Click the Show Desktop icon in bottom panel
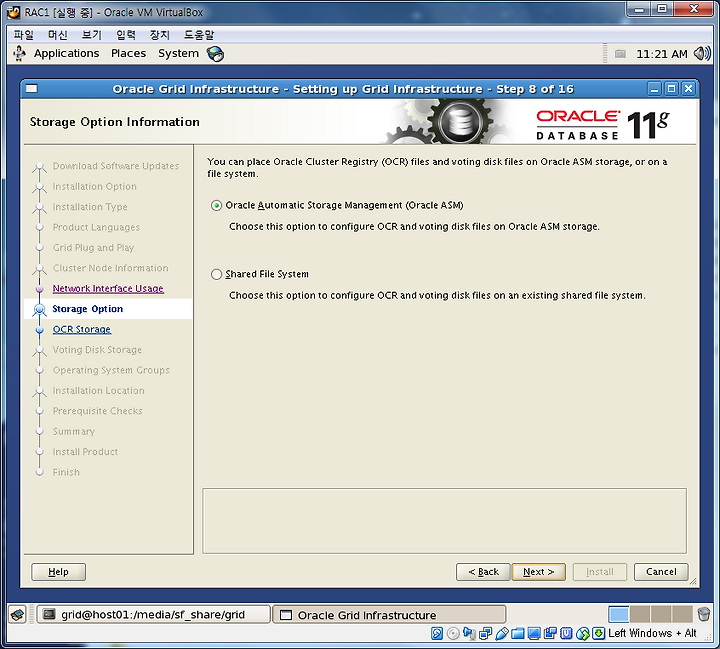 (x=17, y=614)
